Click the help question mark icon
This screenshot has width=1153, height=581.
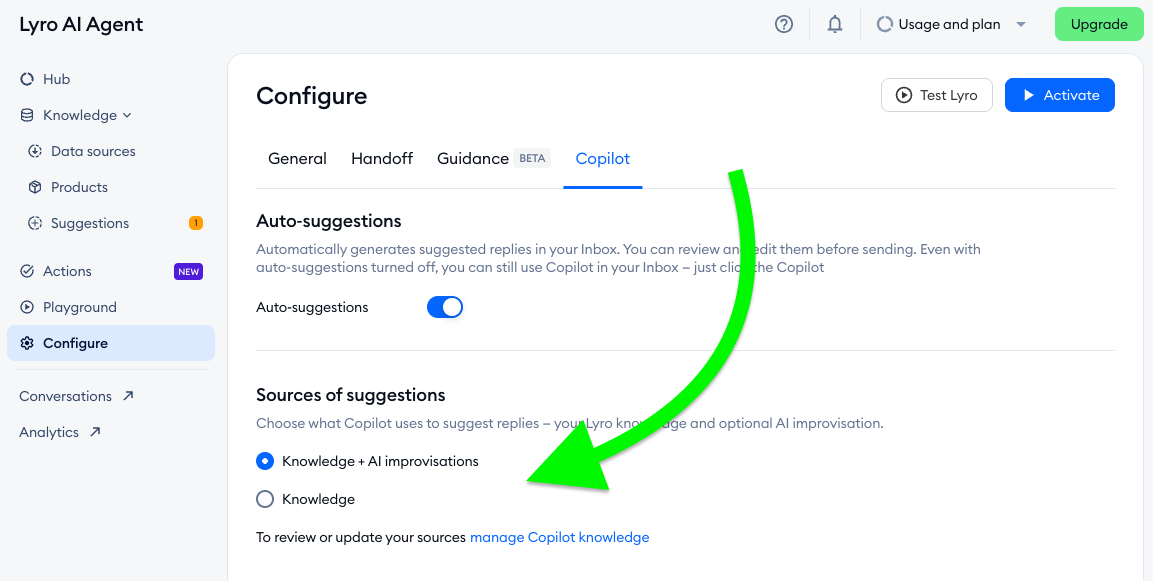(784, 25)
